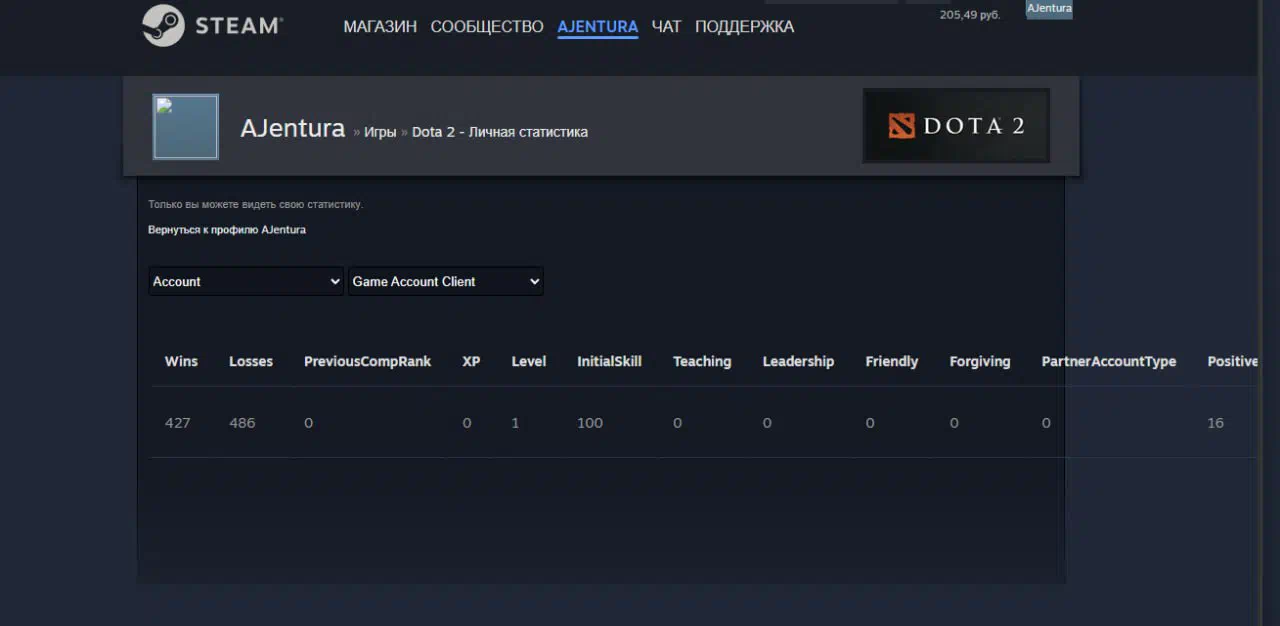
Task: Click the Level column header
Action: click(x=529, y=361)
